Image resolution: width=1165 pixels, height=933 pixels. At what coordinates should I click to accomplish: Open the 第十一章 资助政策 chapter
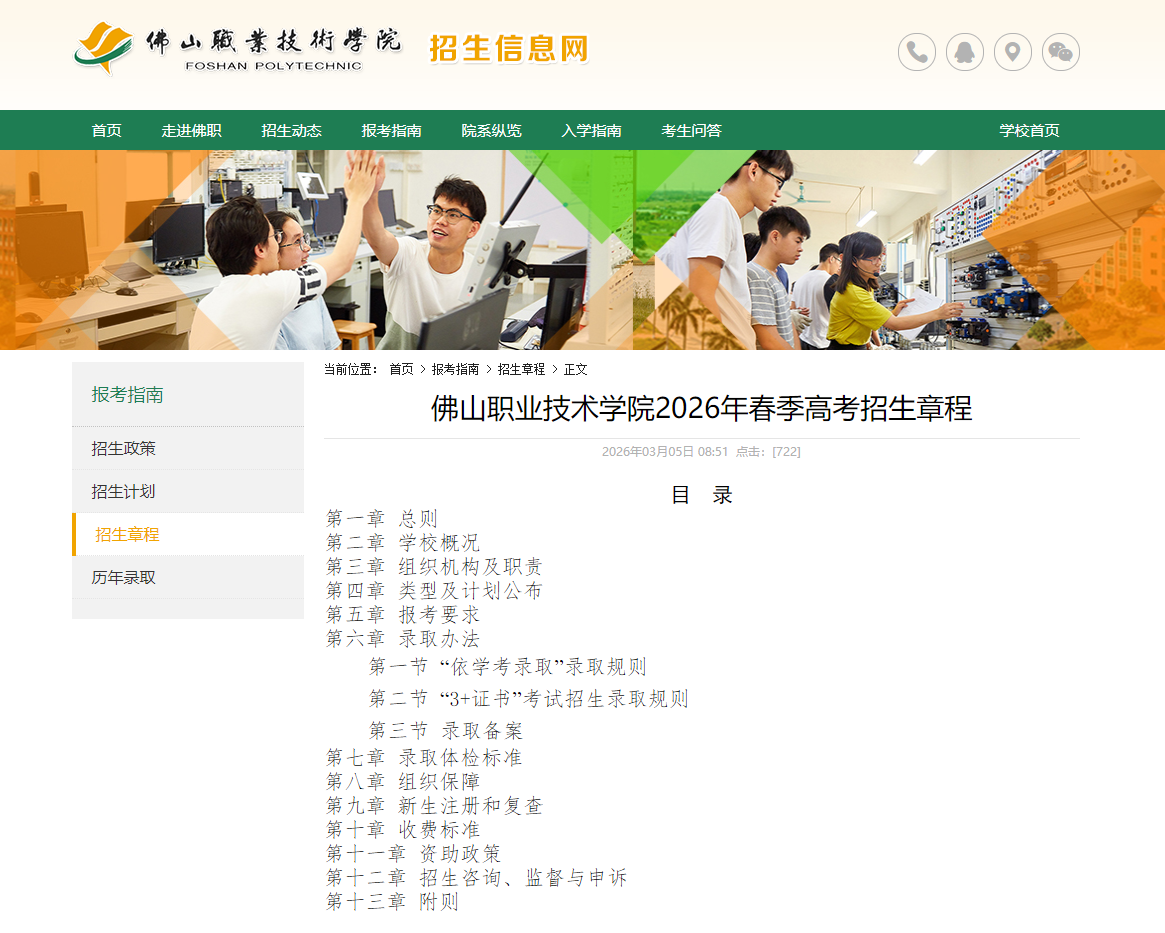413,853
